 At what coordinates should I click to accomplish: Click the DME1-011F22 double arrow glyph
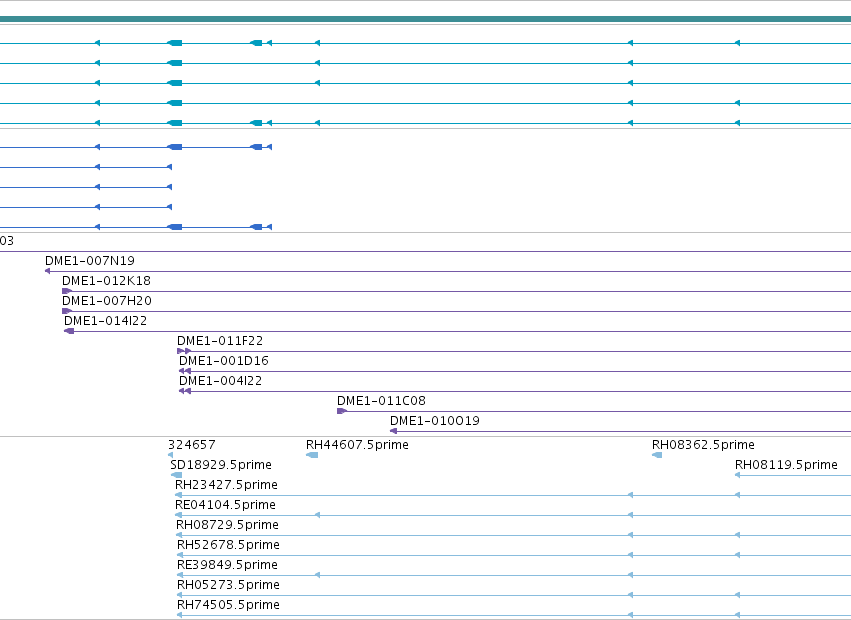click(x=184, y=351)
